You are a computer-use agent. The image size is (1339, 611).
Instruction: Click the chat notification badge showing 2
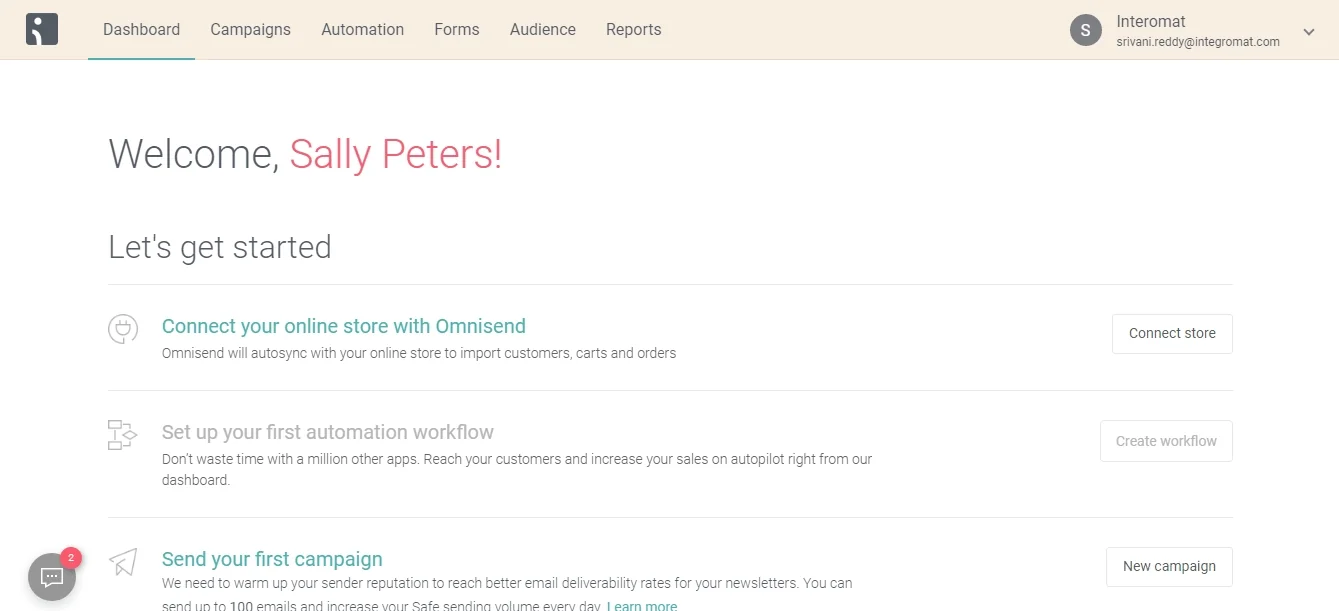pyautogui.click(x=71, y=557)
